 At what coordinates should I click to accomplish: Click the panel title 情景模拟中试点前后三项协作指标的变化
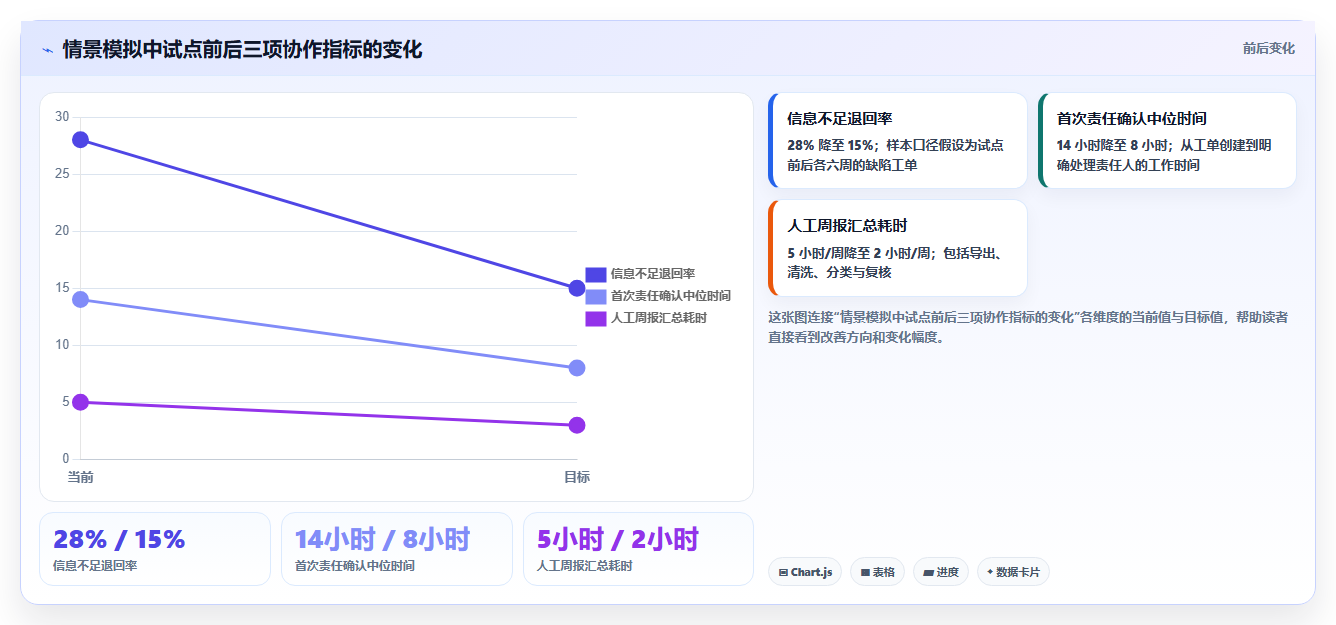pos(242,49)
